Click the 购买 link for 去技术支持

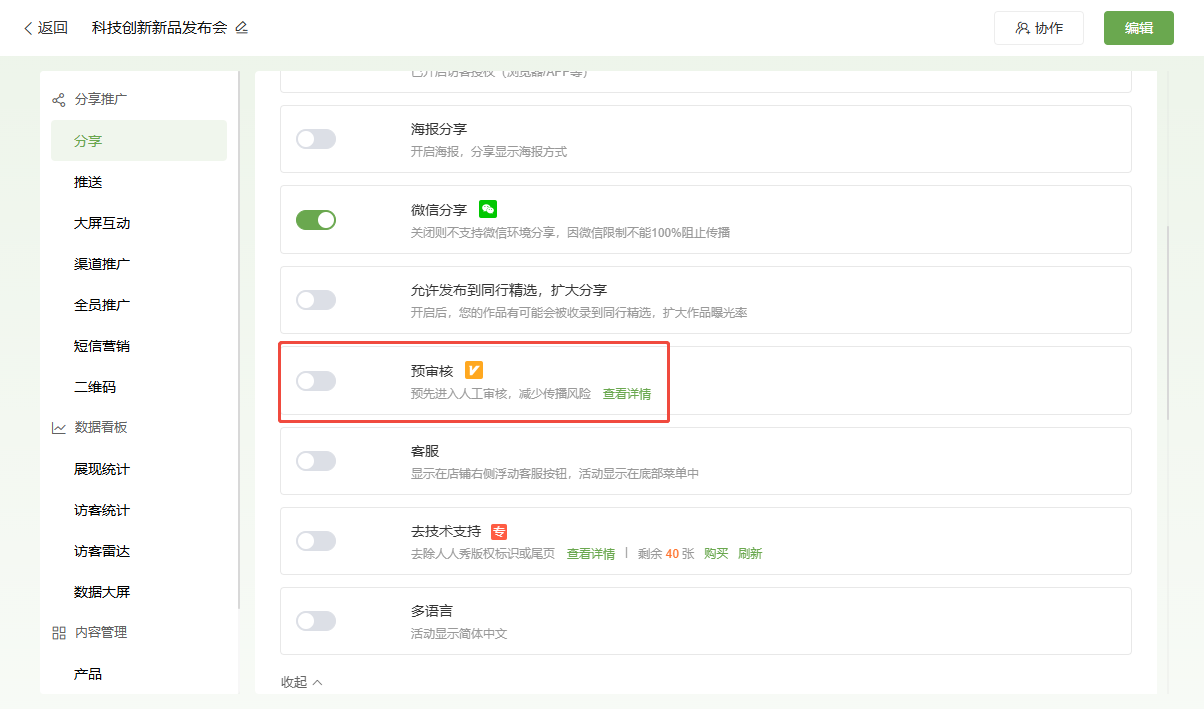(716, 554)
